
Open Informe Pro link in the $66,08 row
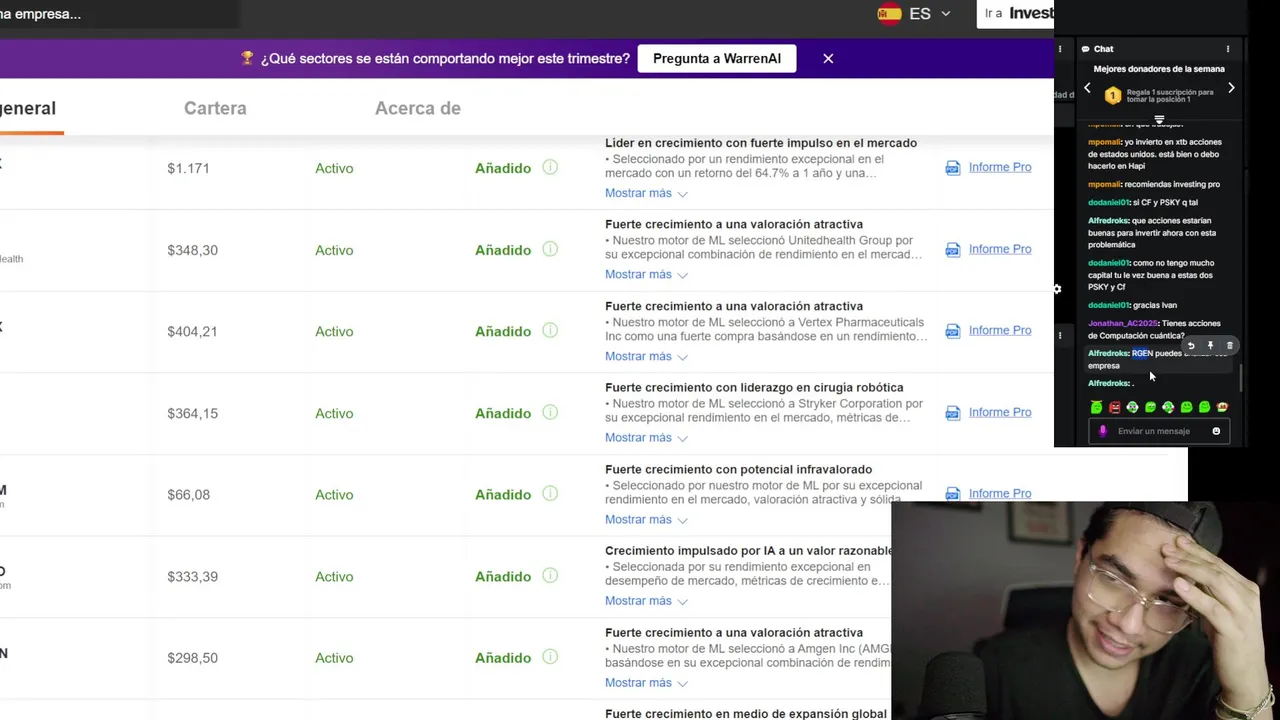click(1000, 494)
